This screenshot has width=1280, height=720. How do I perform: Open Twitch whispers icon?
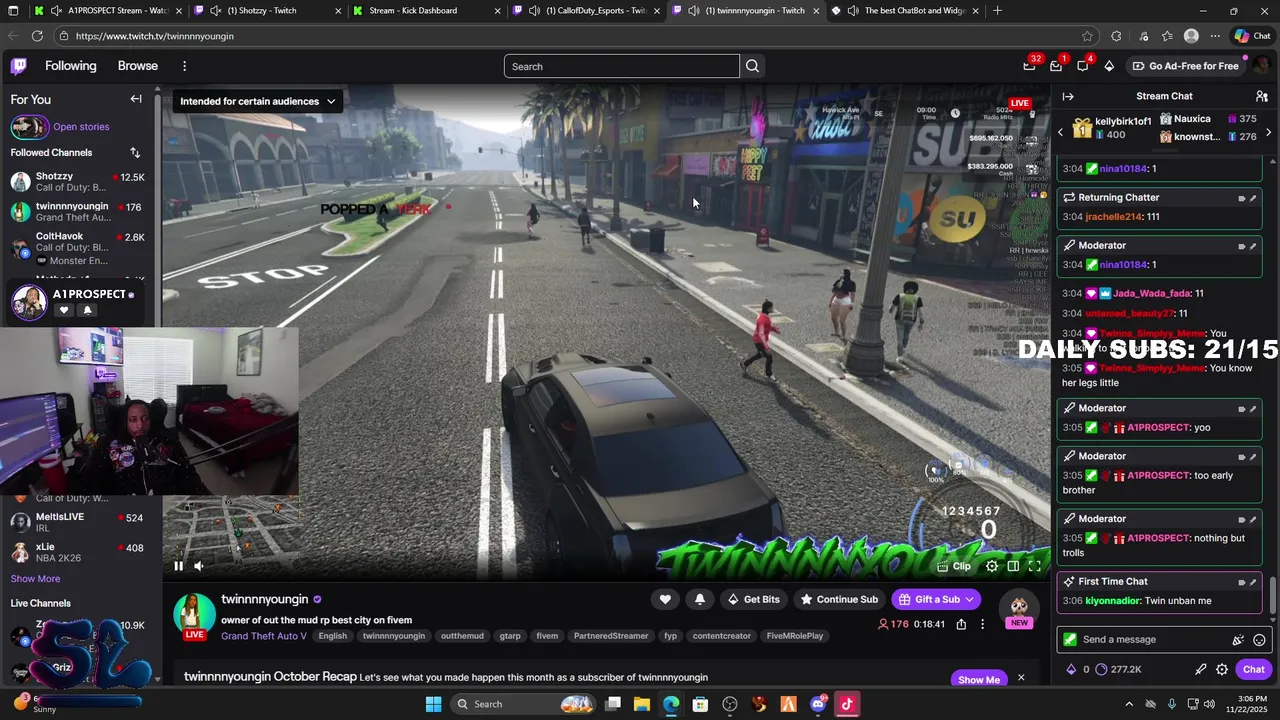tap(1083, 66)
